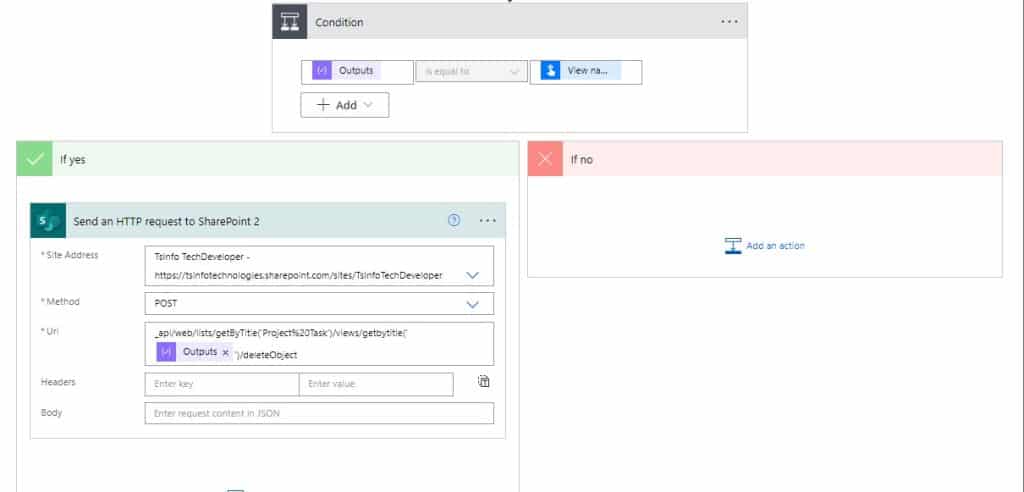This screenshot has width=1024, height=492.
Task: Click into the Uri input field
Action: 319,344
